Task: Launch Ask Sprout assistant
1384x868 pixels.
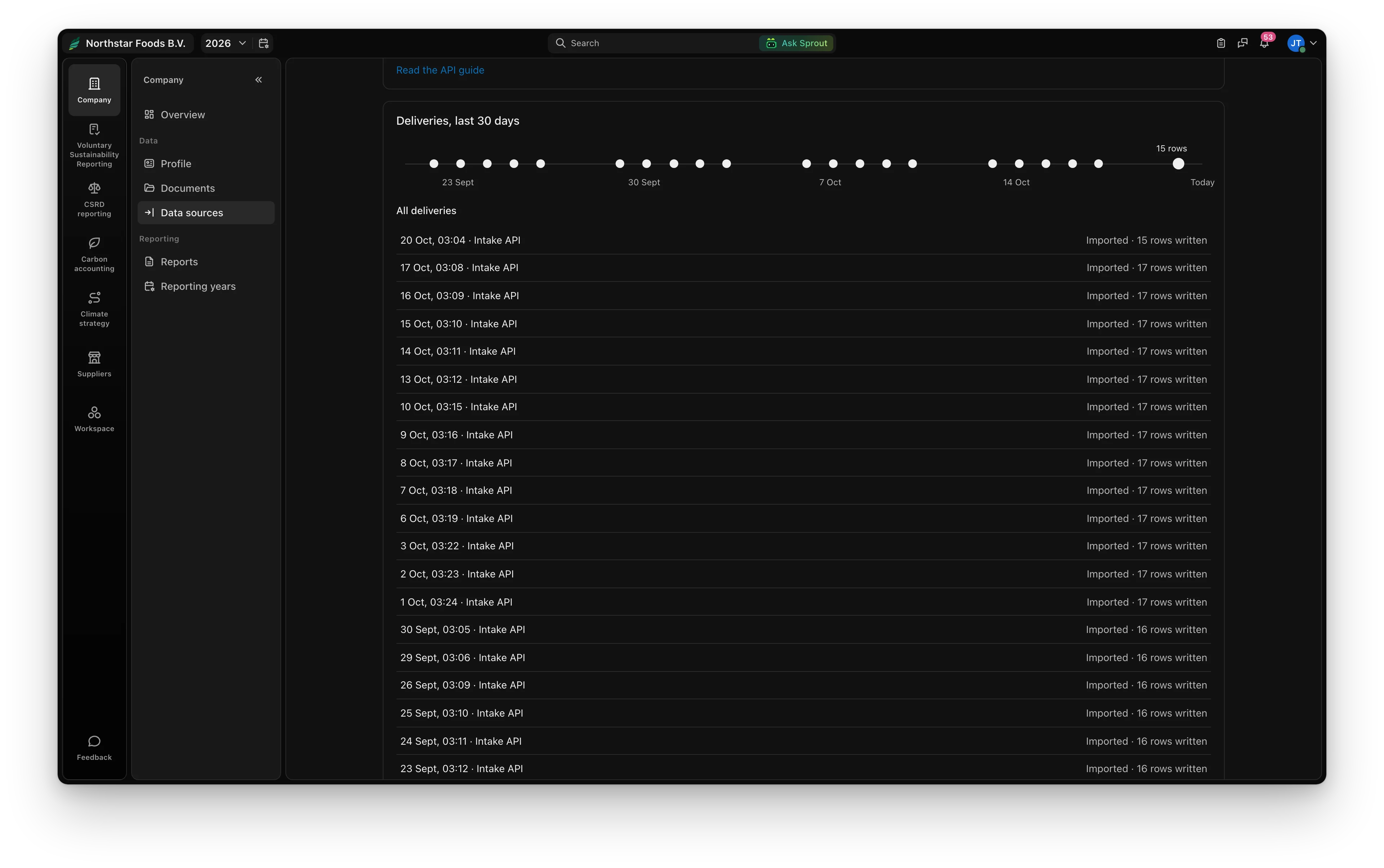Action: 797,43
